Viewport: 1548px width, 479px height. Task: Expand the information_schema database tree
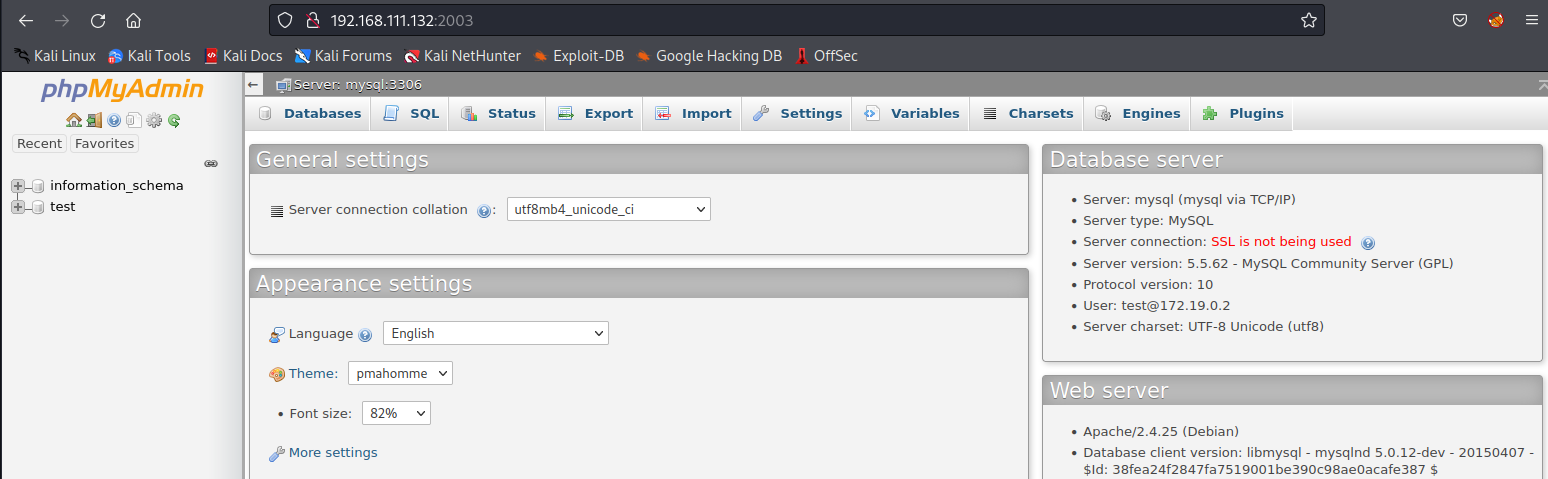tap(18, 186)
